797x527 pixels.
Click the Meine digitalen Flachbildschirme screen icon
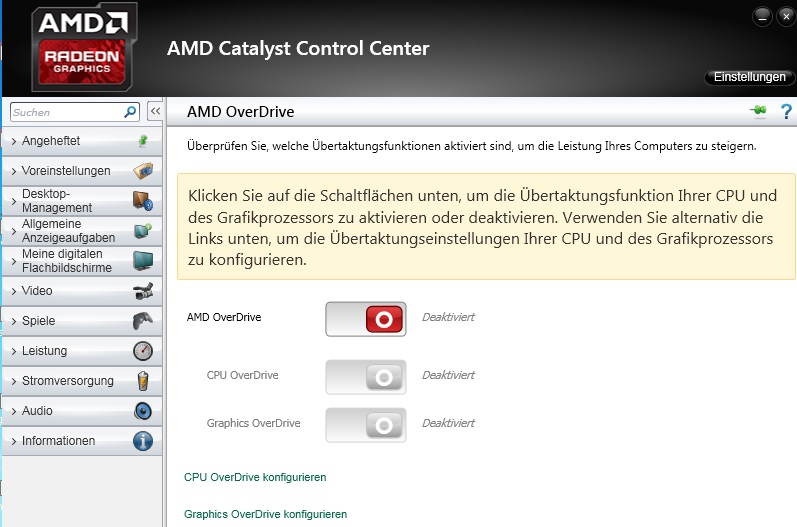pos(143,261)
